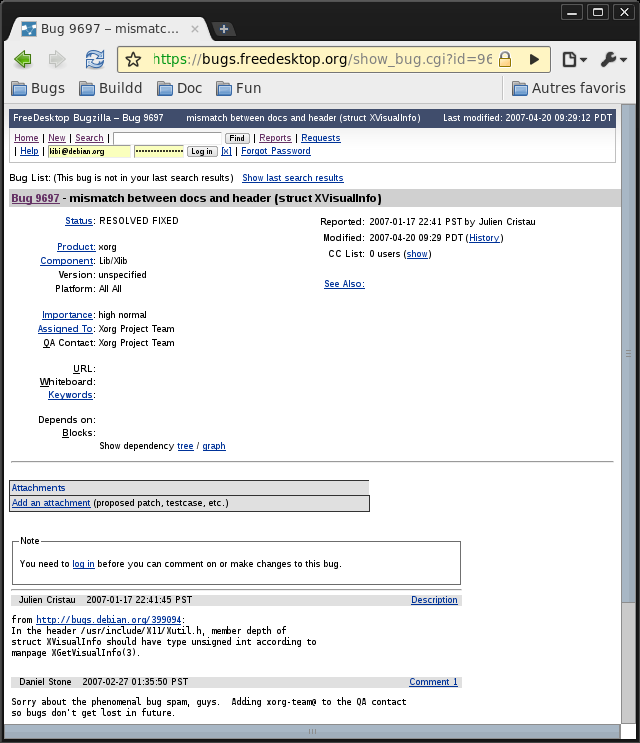Click the See Also link
Viewport: 640px width, 743px height.
[x=344, y=284]
